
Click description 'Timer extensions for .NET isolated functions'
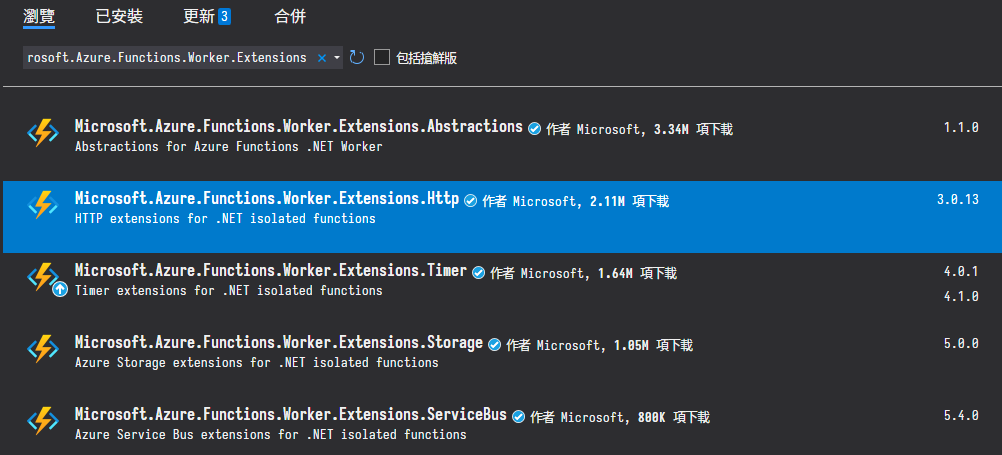pos(229,291)
